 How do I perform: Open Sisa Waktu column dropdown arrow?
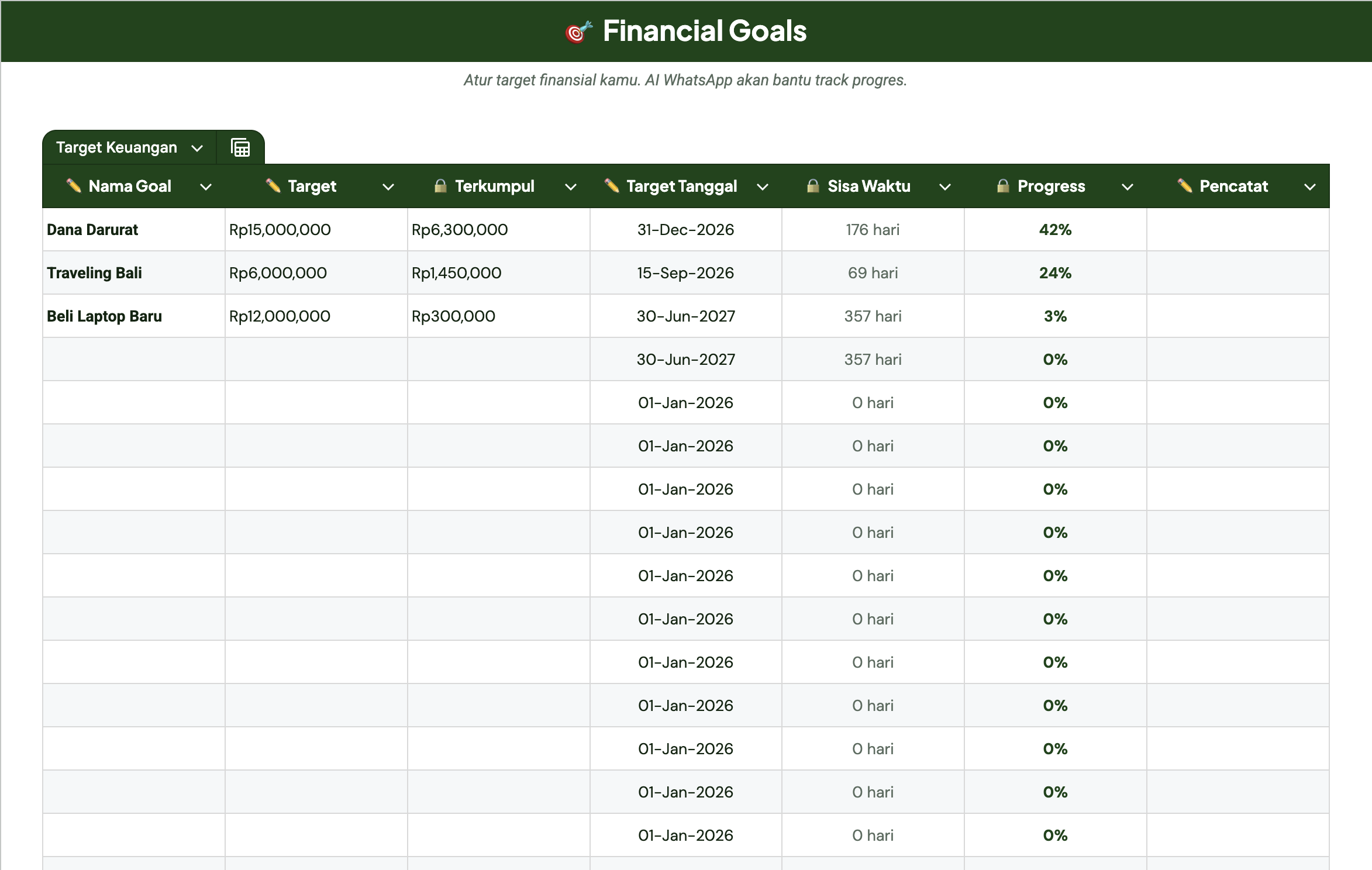pos(945,187)
